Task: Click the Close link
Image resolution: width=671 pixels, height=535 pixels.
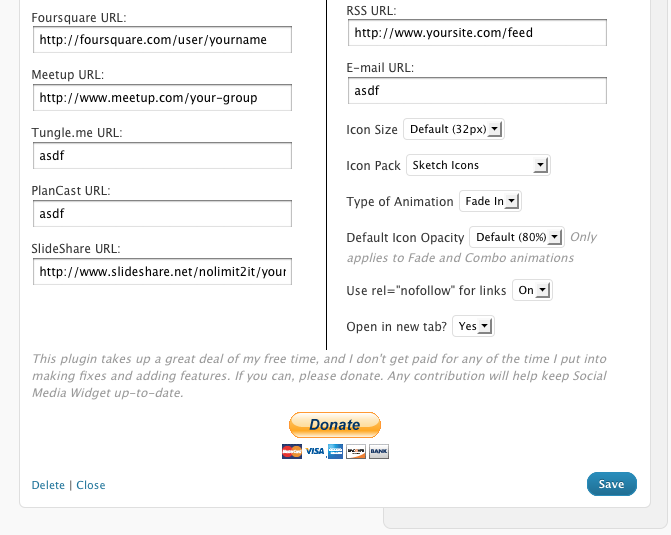Action: [91, 485]
